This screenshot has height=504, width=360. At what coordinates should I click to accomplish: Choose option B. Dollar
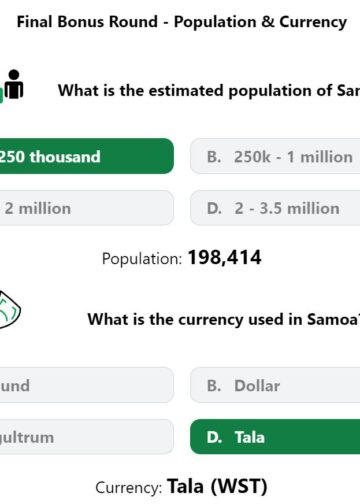pos(275,385)
